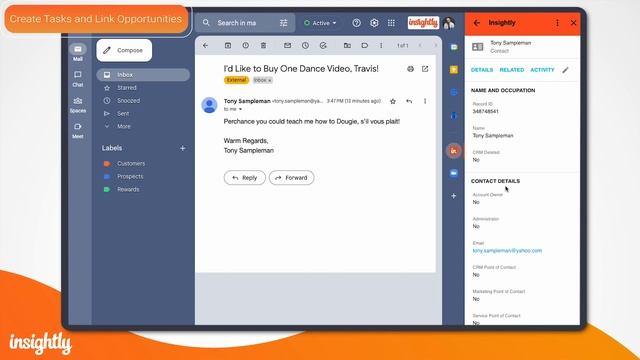Click the Reply button
Viewport: 640px width, 360px height.
244,178
